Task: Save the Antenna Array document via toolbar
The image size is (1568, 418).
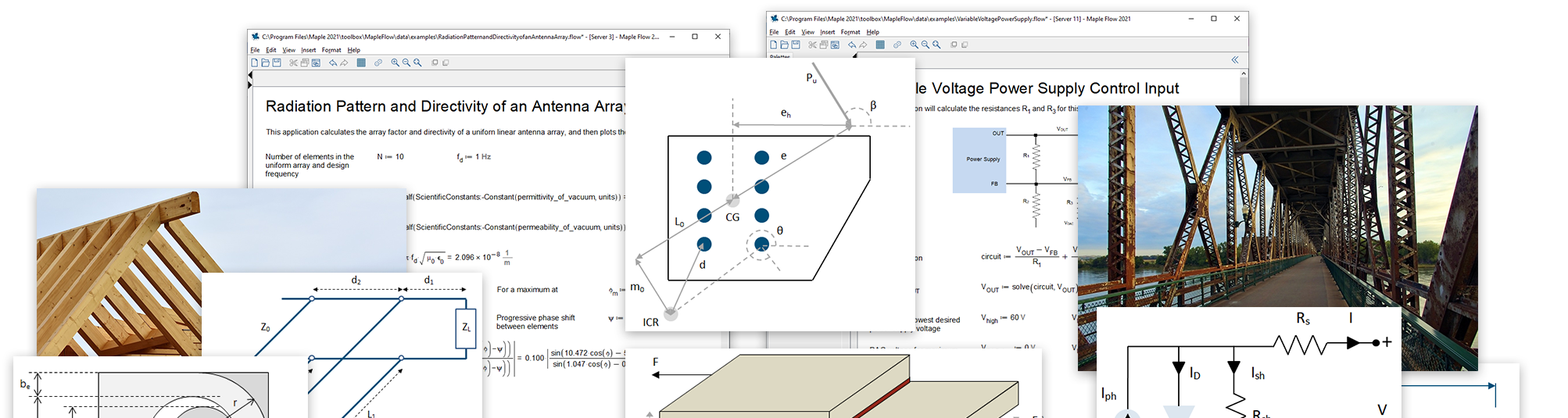Action: tap(277, 63)
